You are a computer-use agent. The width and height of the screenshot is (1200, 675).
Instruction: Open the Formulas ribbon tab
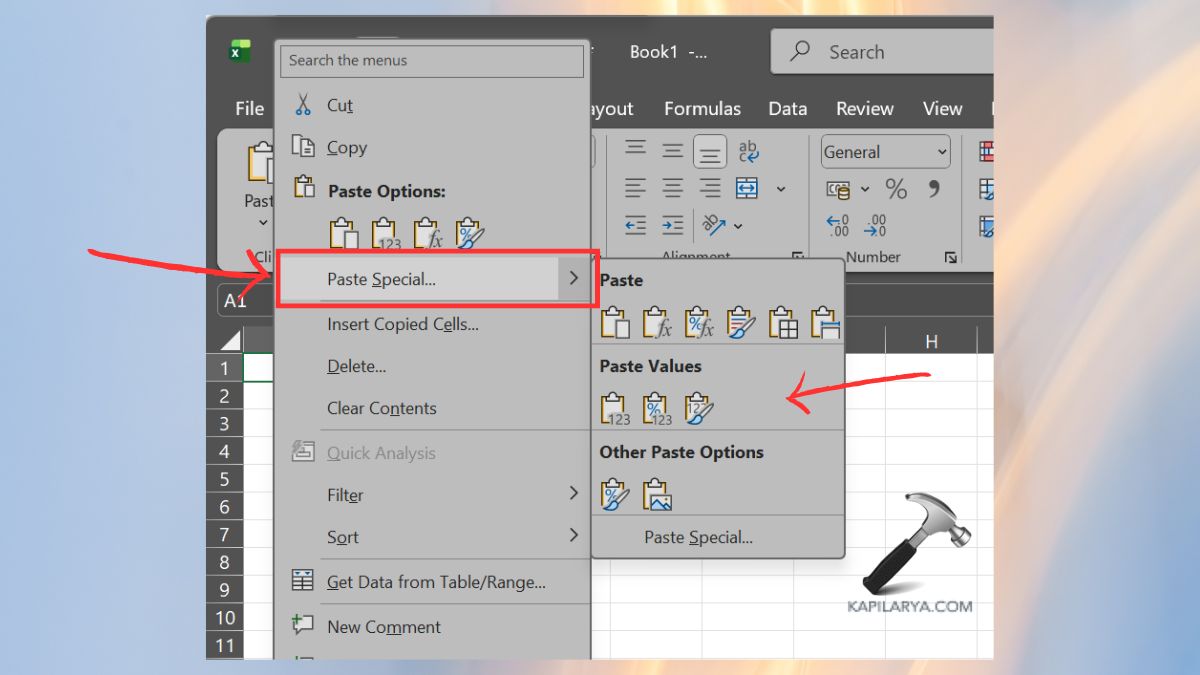coord(702,109)
